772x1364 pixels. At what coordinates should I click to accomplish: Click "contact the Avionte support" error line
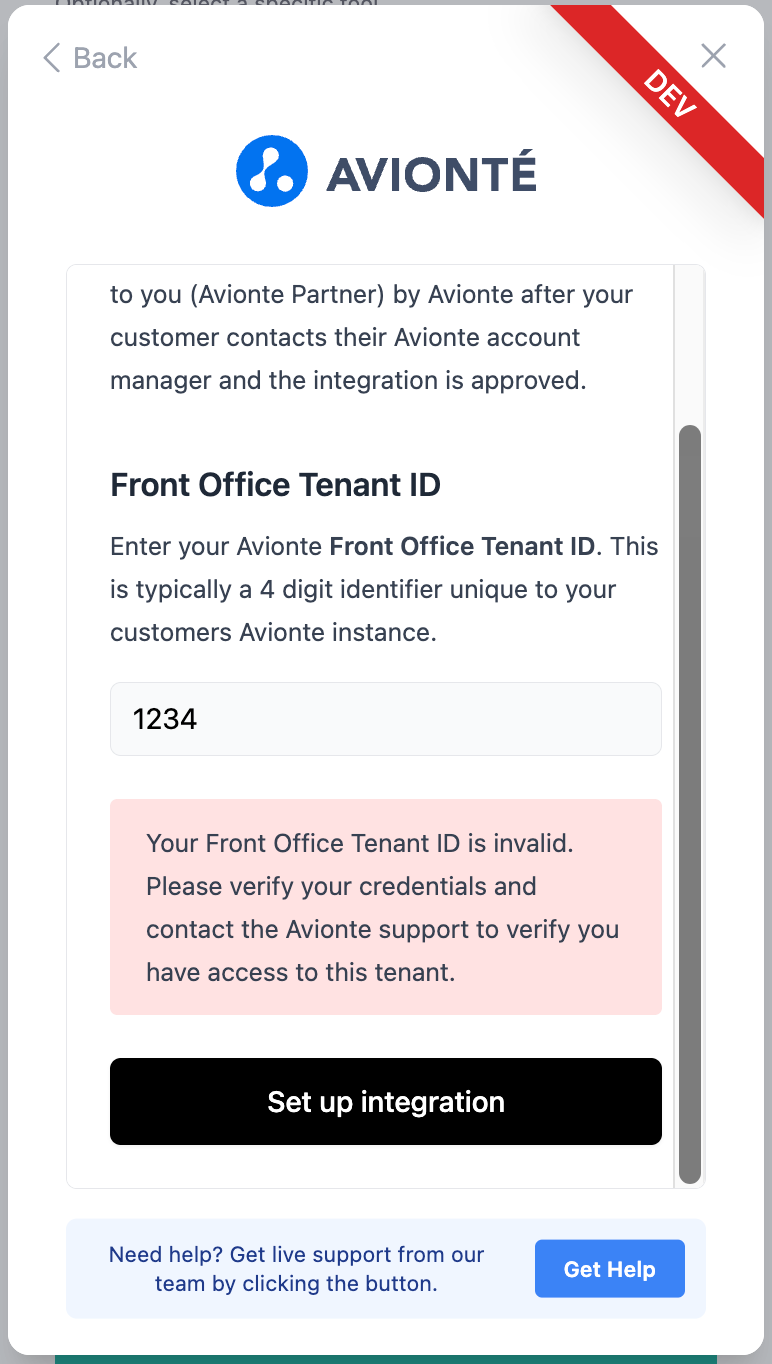382,930
